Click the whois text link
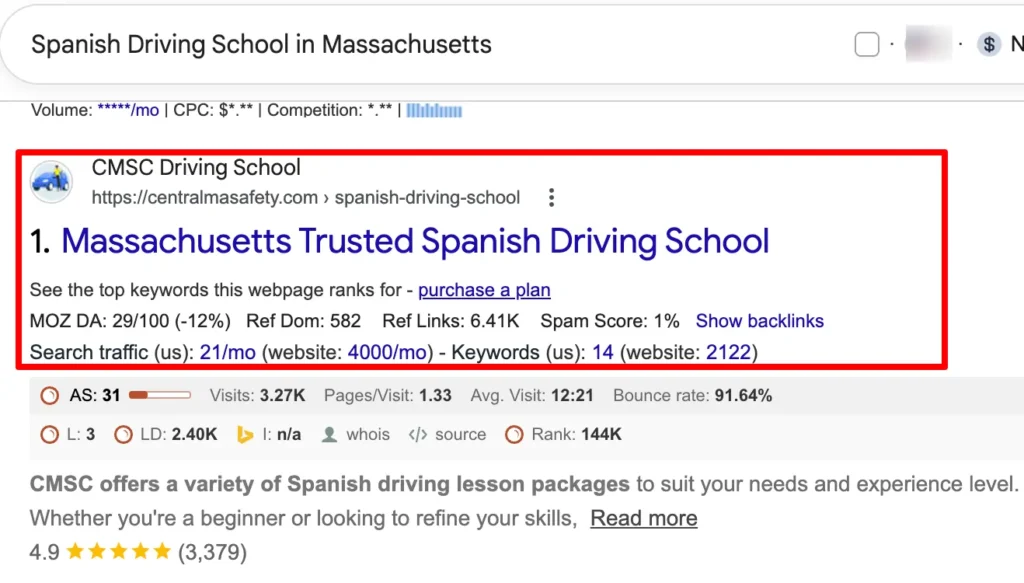1024x583 pixels. pyautogui.click(x=368, y=435)
